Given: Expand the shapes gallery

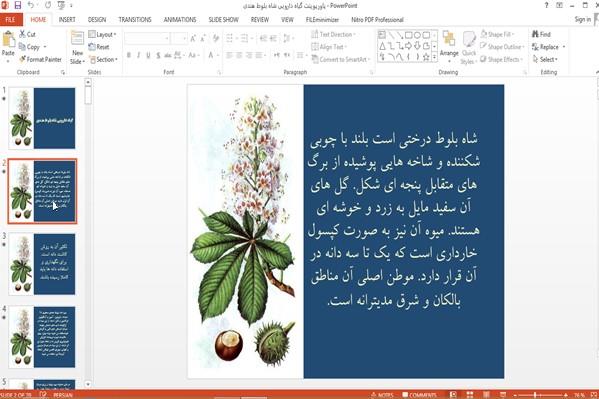Looking at the screenshot, I should [x=434, y=57].
